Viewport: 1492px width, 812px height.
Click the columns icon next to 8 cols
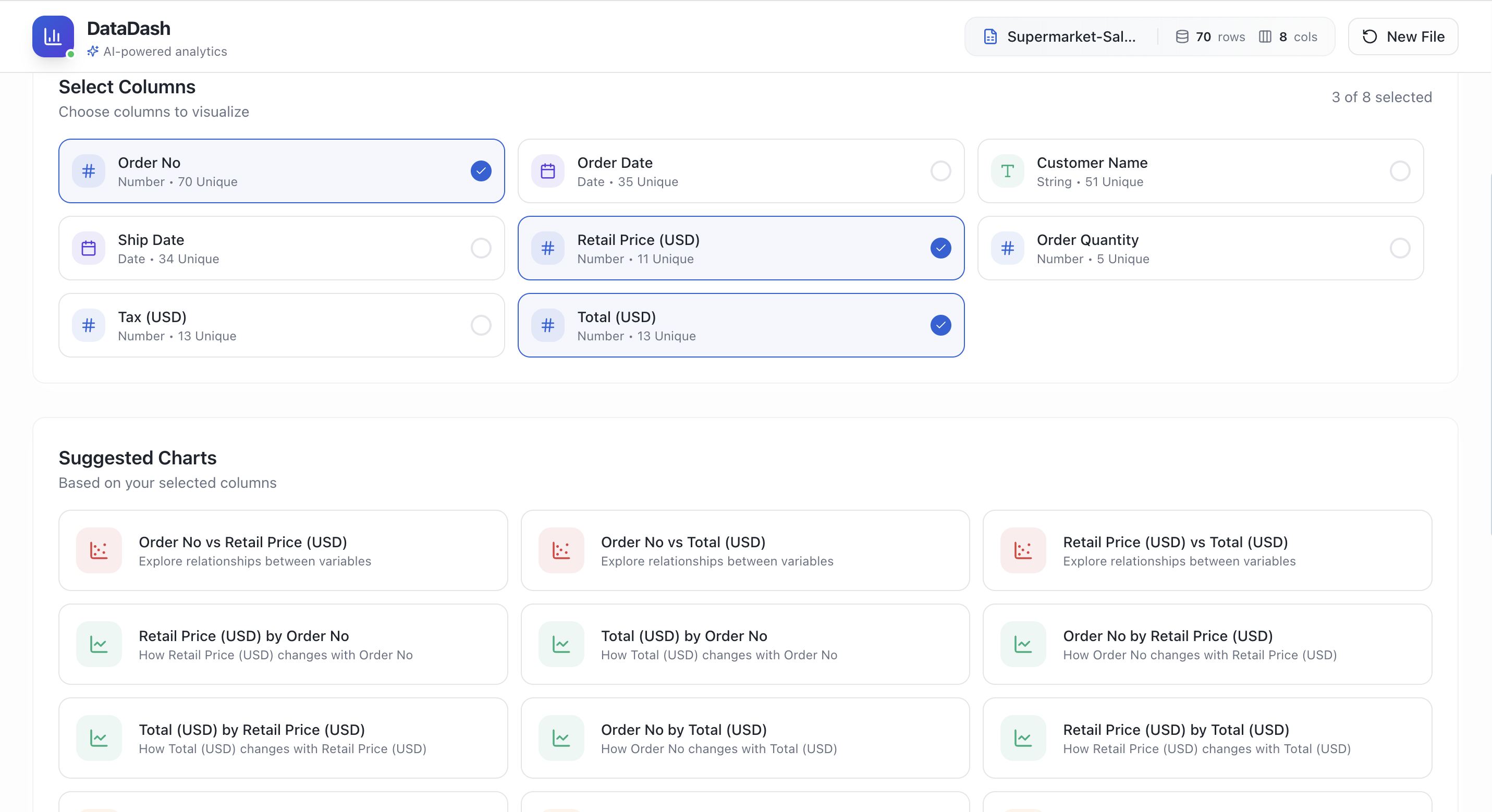click(1265, 36)
